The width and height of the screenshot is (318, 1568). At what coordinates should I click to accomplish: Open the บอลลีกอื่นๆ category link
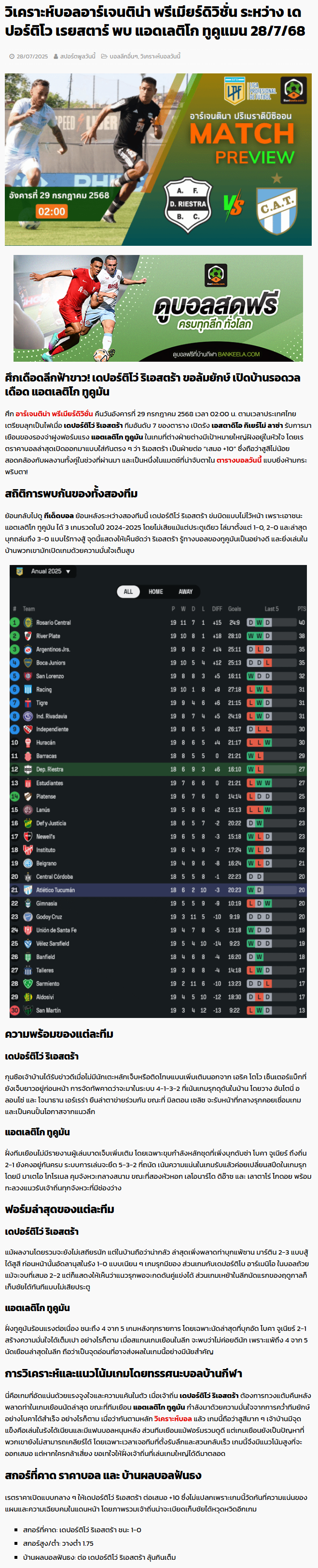[x=124, y=56]
